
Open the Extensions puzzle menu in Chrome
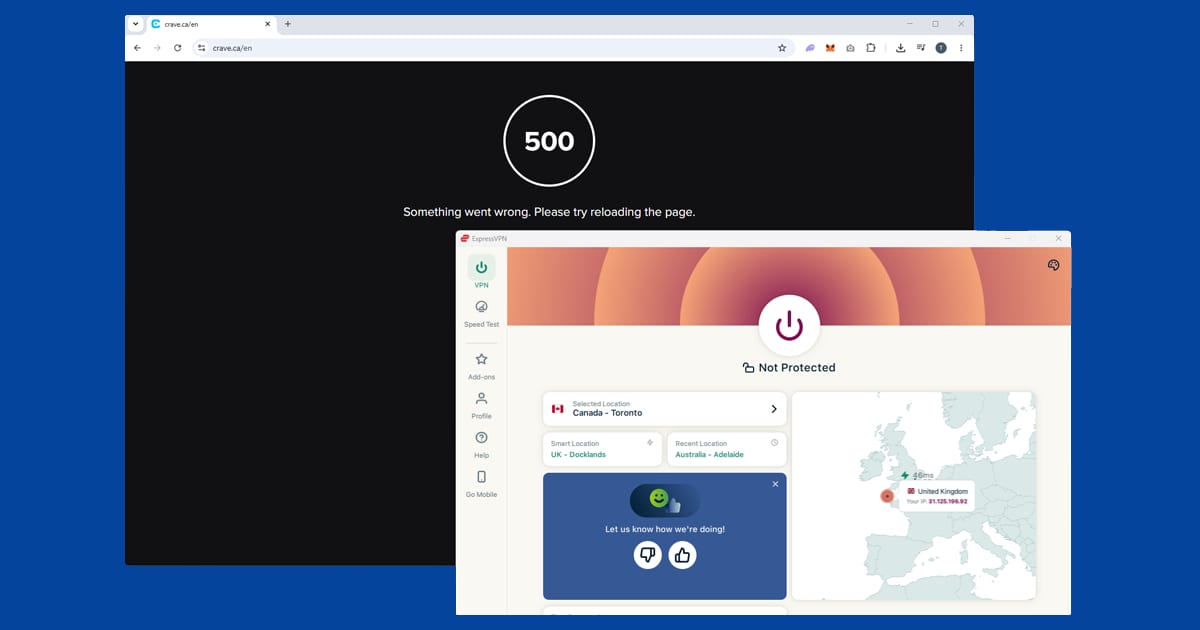point(871,48)
